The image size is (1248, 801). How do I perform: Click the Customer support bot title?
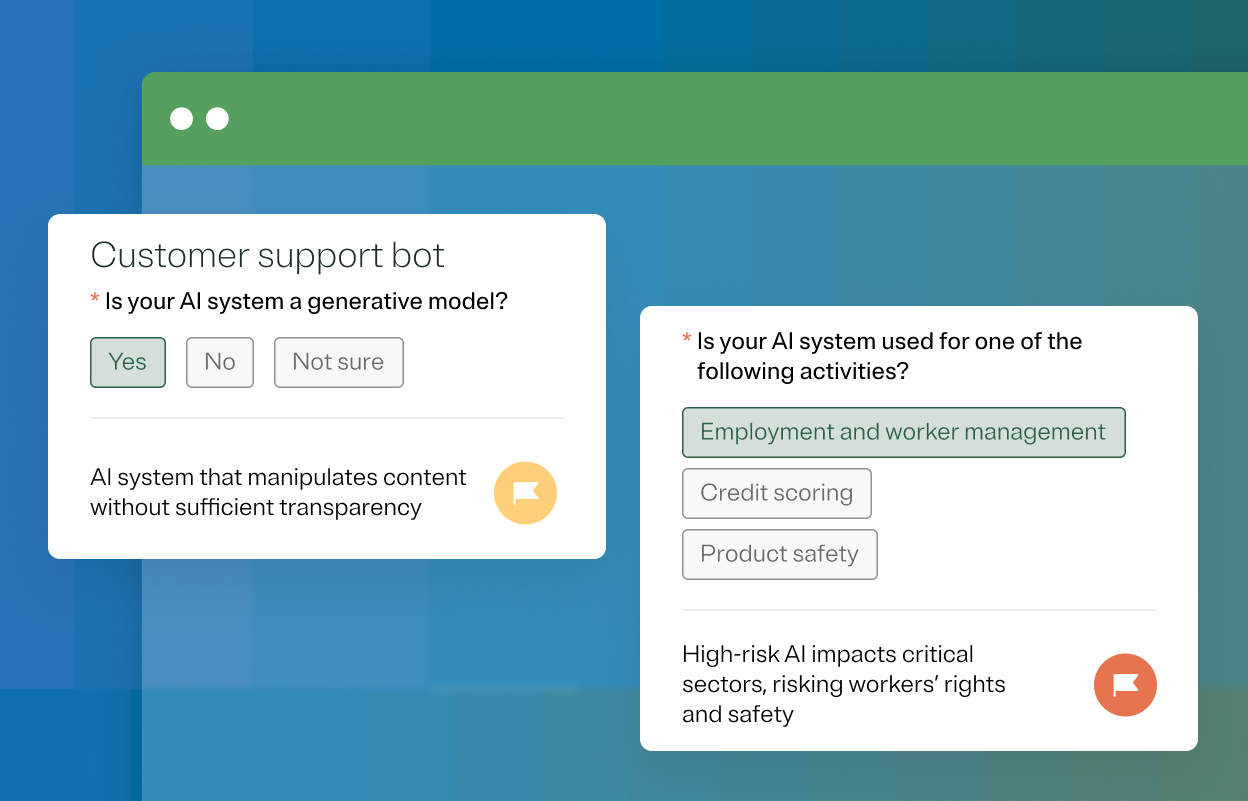(268, 255)
